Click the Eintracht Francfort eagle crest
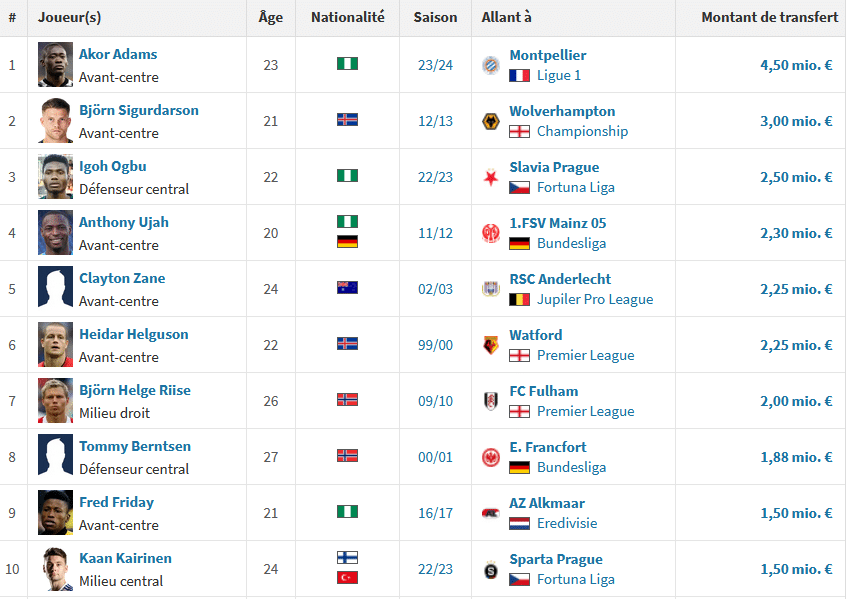 (x=490, y=458)
